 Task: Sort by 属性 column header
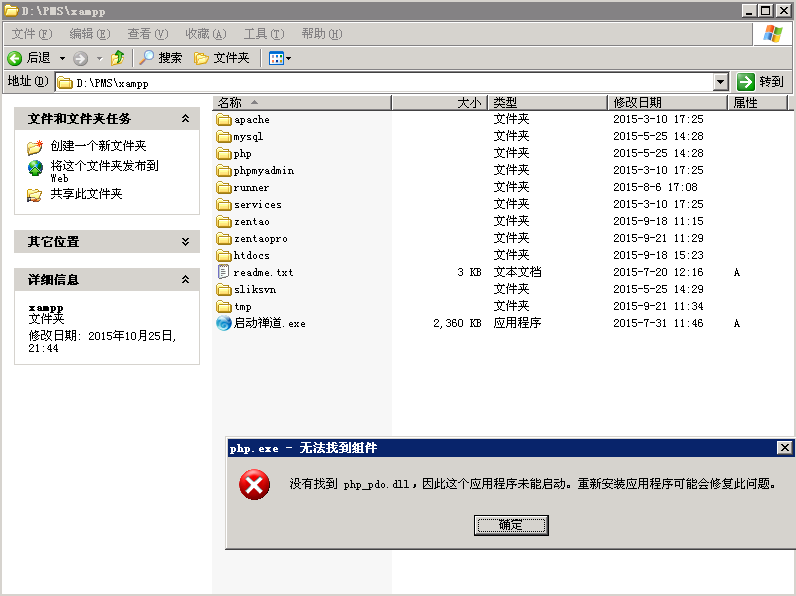757,103
